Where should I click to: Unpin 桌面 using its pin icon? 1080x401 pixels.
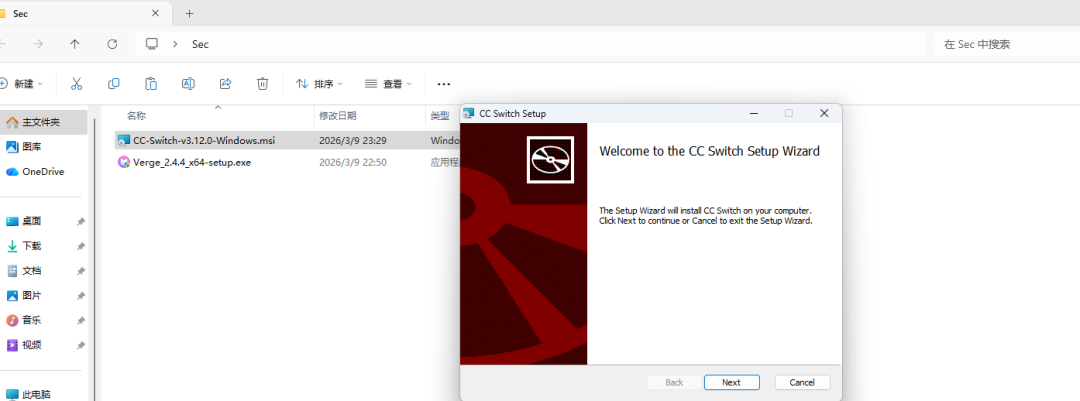[x=81, y=221]
